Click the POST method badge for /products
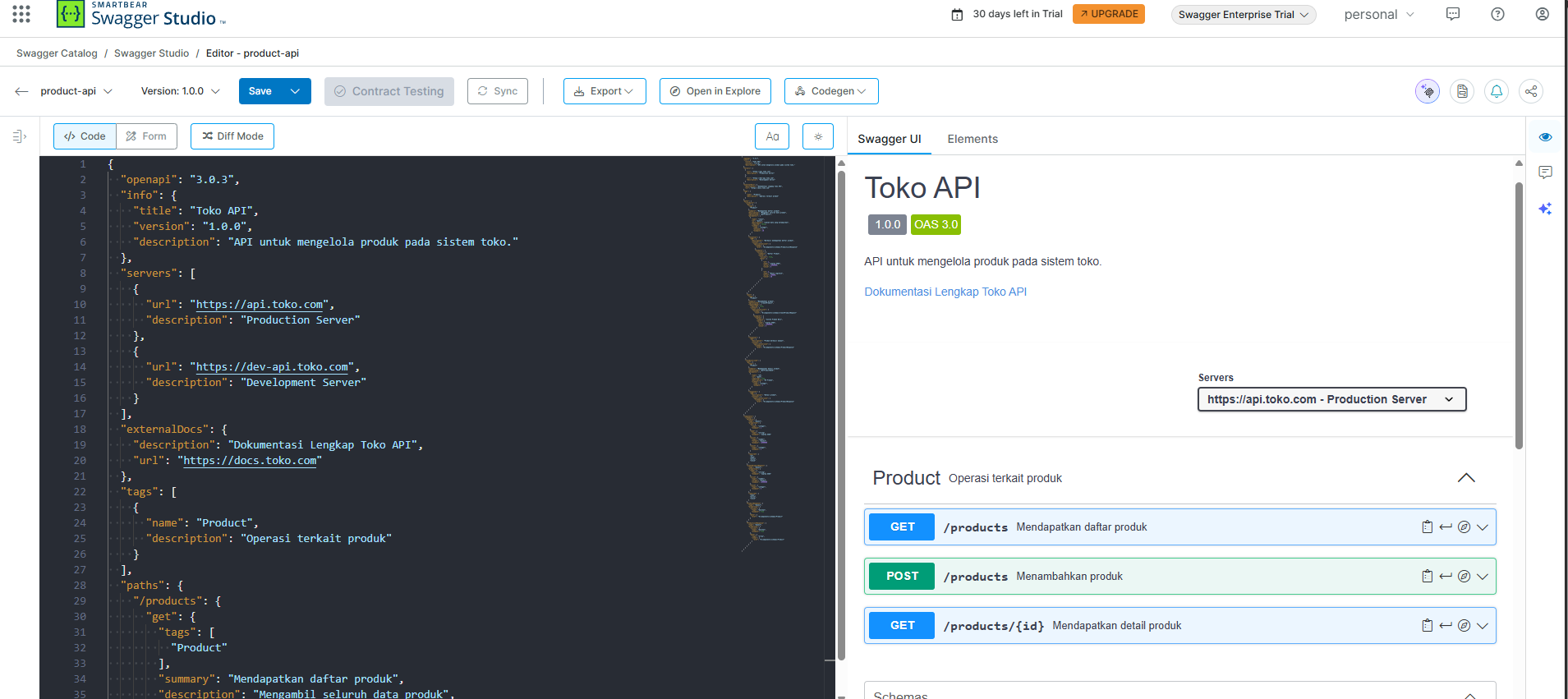 (x=902, y=577)
